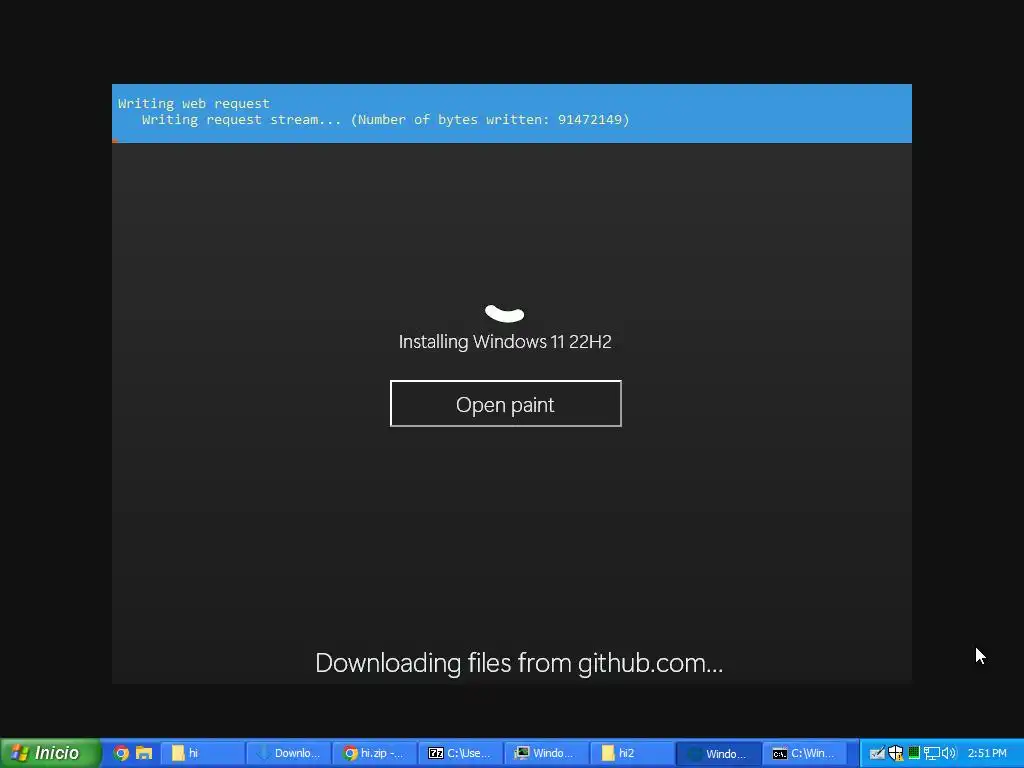The image size is (1024, 768).
Task: Open the file explorer quick launch icon
Action: [x=144, y=753]
